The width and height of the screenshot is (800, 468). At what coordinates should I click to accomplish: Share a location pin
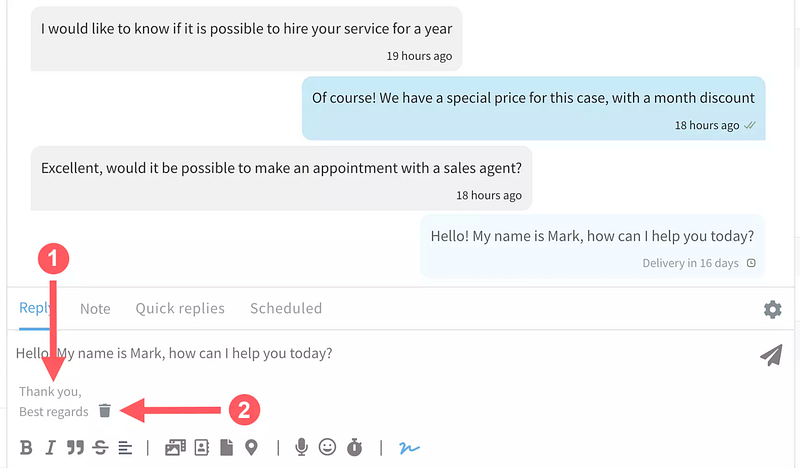pos(251,448)
